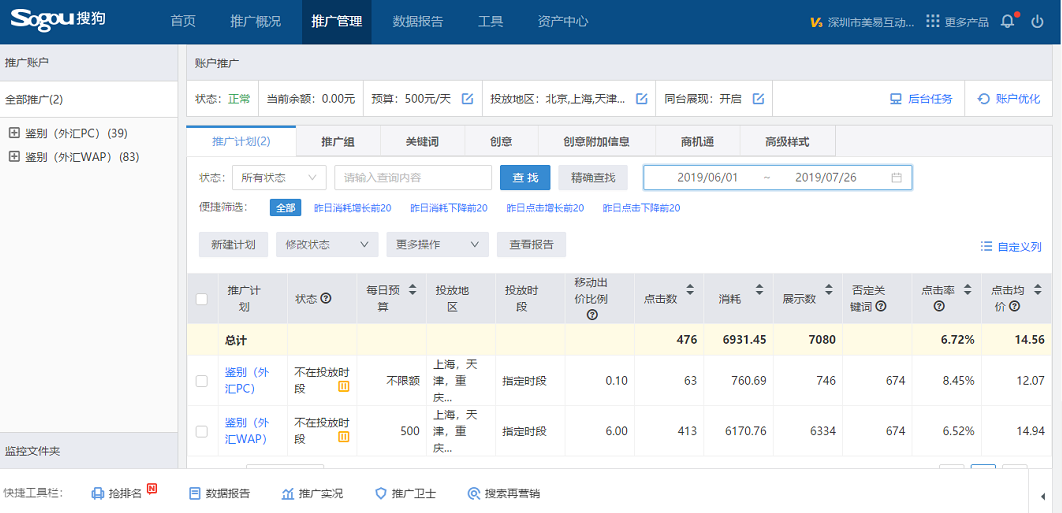Open the 修改状态 dropdown

pos(327,245)
